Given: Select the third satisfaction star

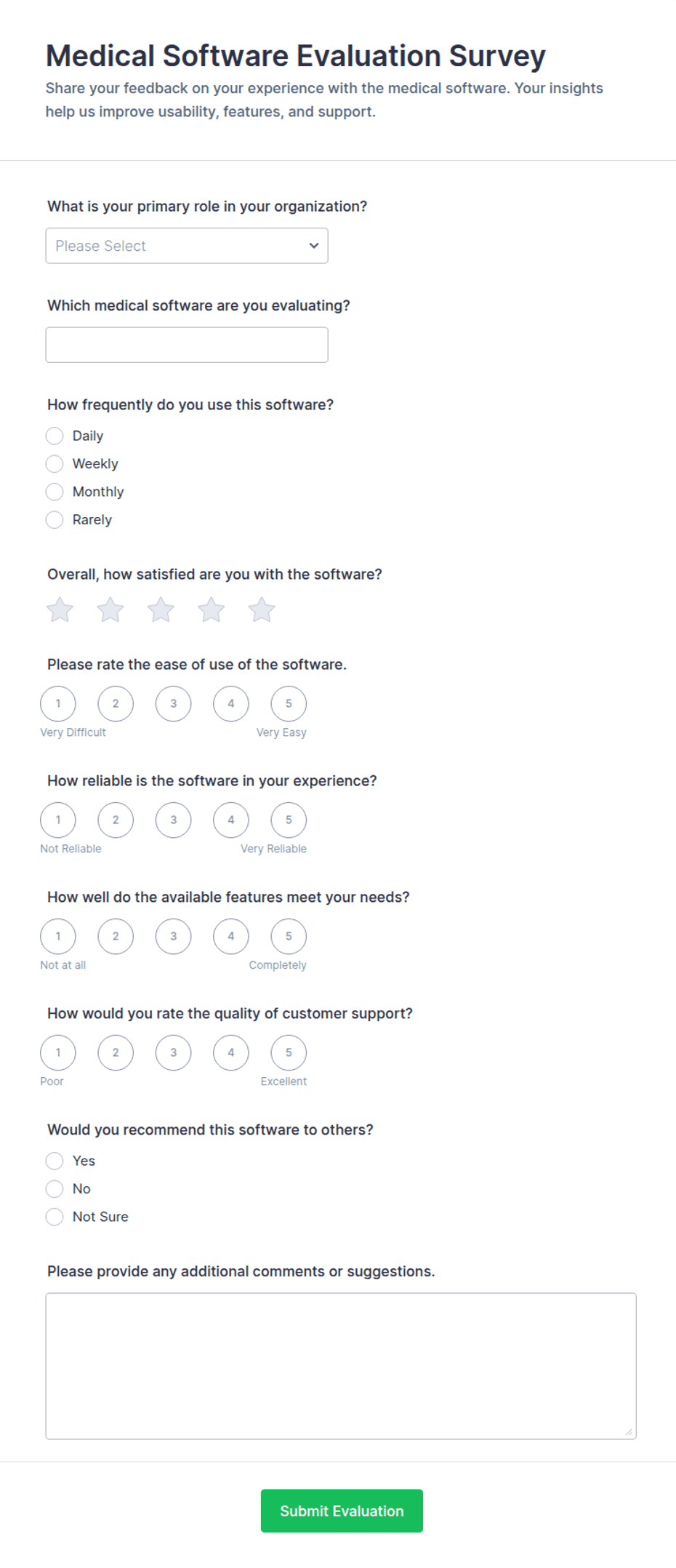Looking at the screenshot, I should 161,609.
